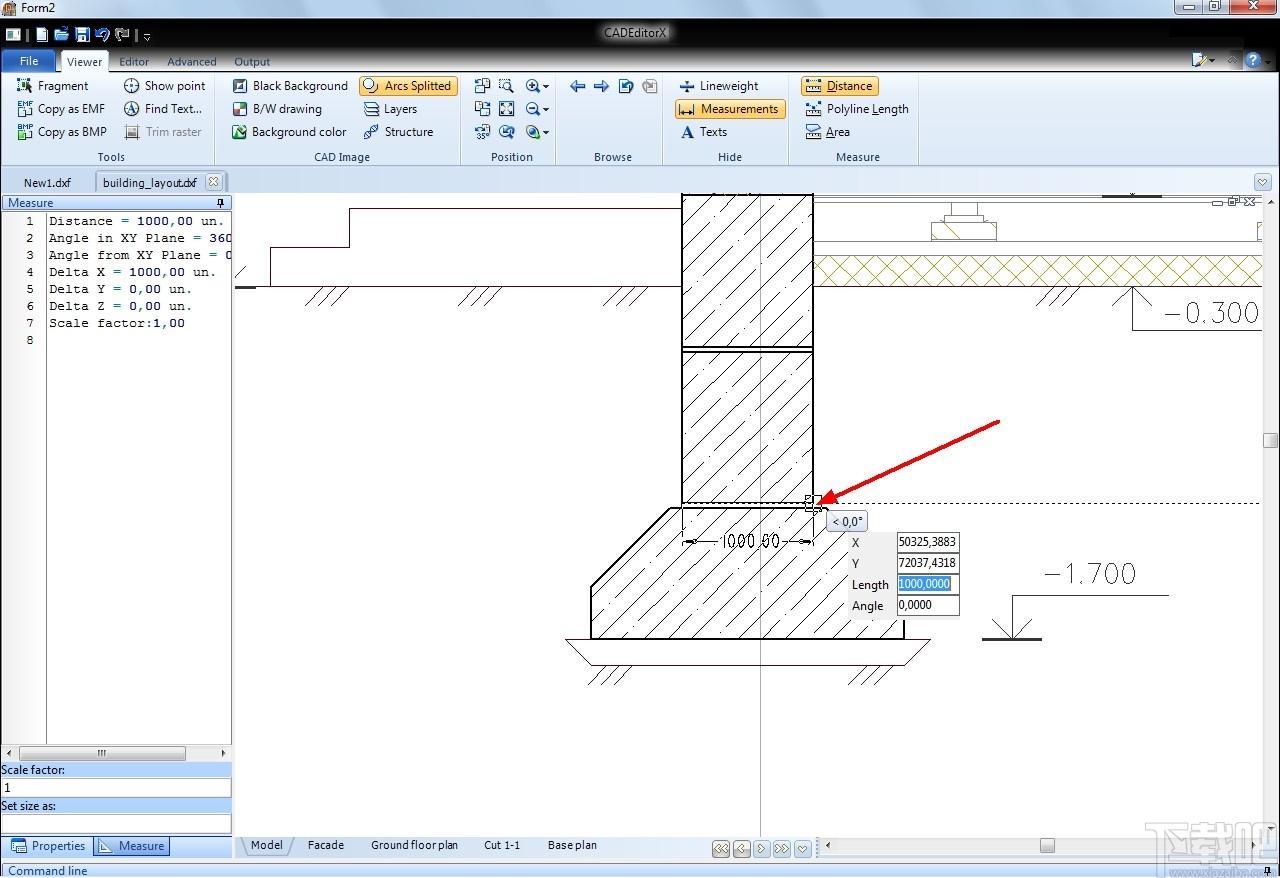
Task: Switch to the Editor ribbon tab
Action: pos(134,62)
